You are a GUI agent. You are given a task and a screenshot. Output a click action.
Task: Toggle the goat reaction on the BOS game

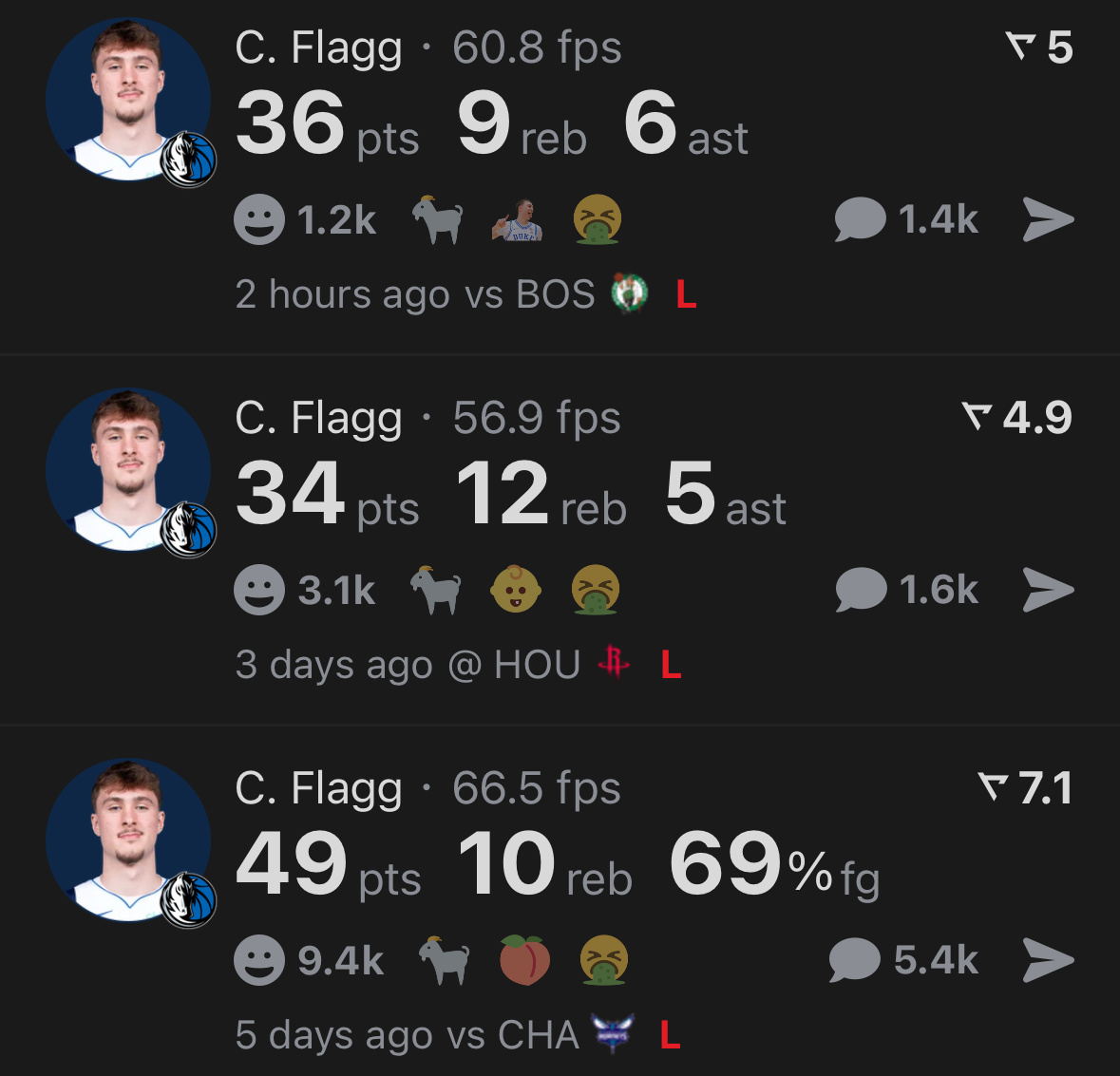point(438,218)
